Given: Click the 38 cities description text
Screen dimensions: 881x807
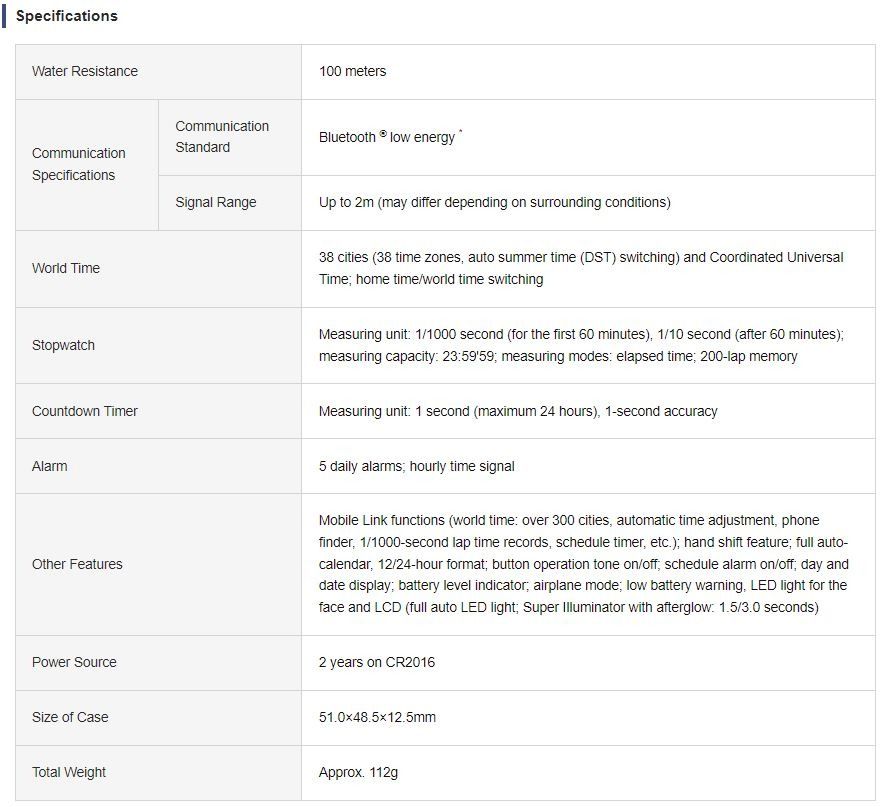Looking at the screenshot, I should (x=580, y=268).
